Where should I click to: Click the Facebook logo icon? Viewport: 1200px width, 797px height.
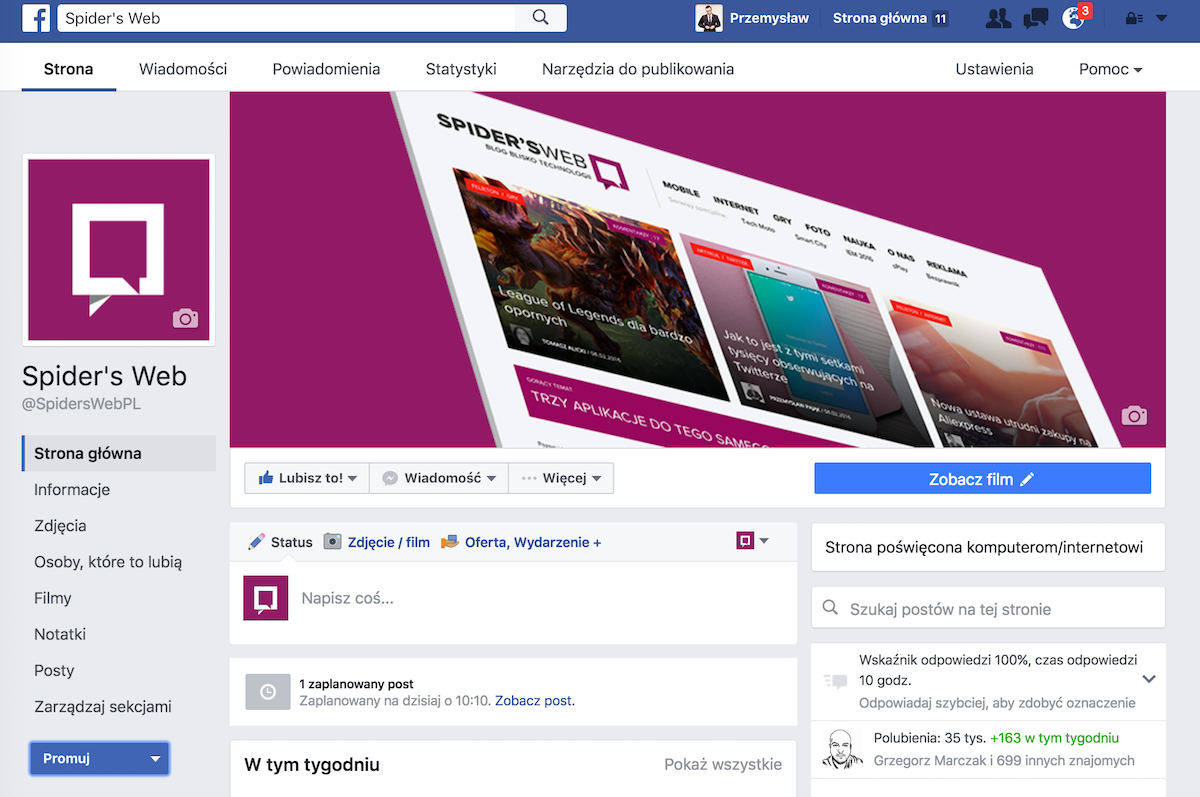click(36, 18)
